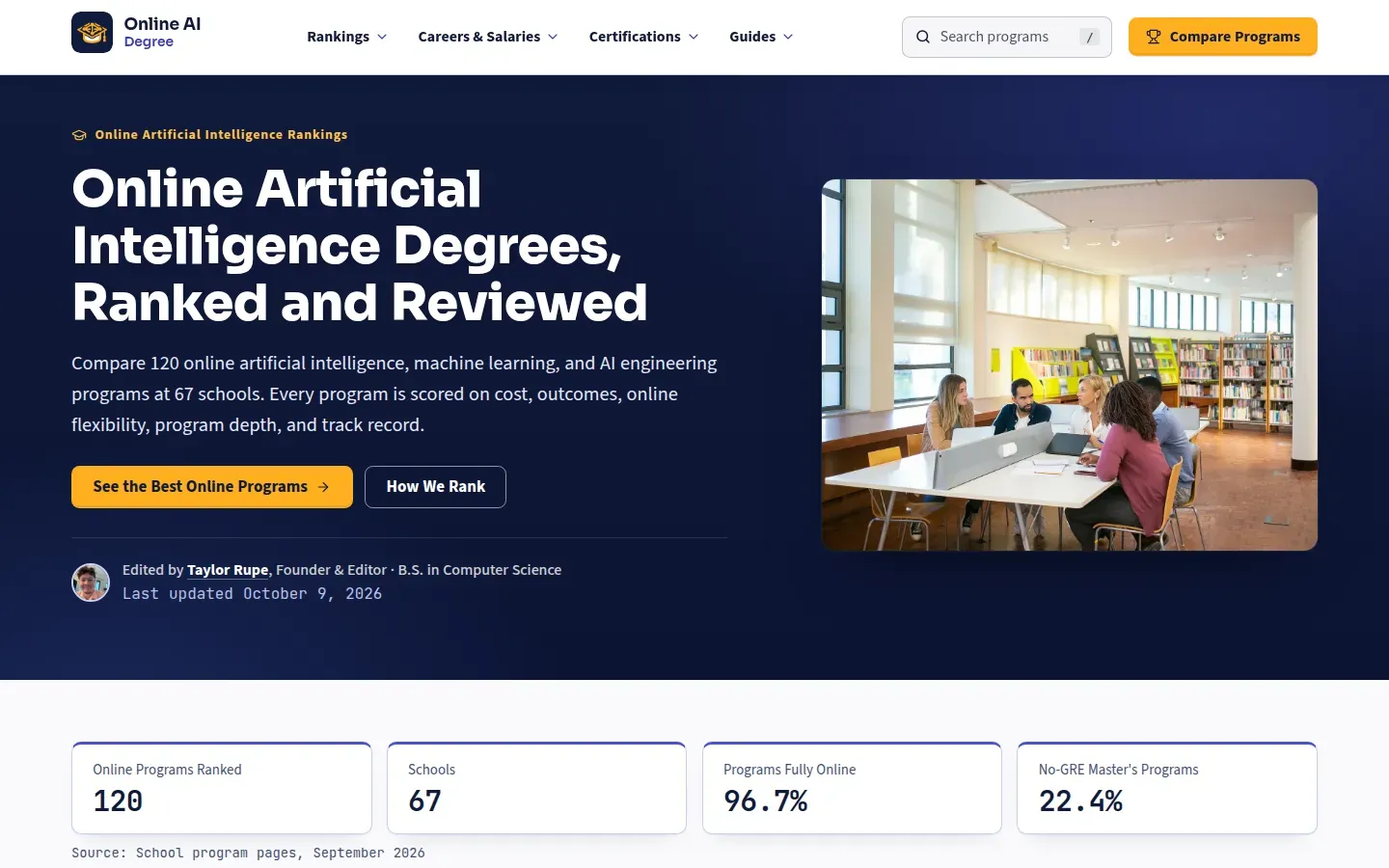This screenshot has height=868, width=1389.
Task: Click arrow icon on See the Best button
Action: [324, 487]
